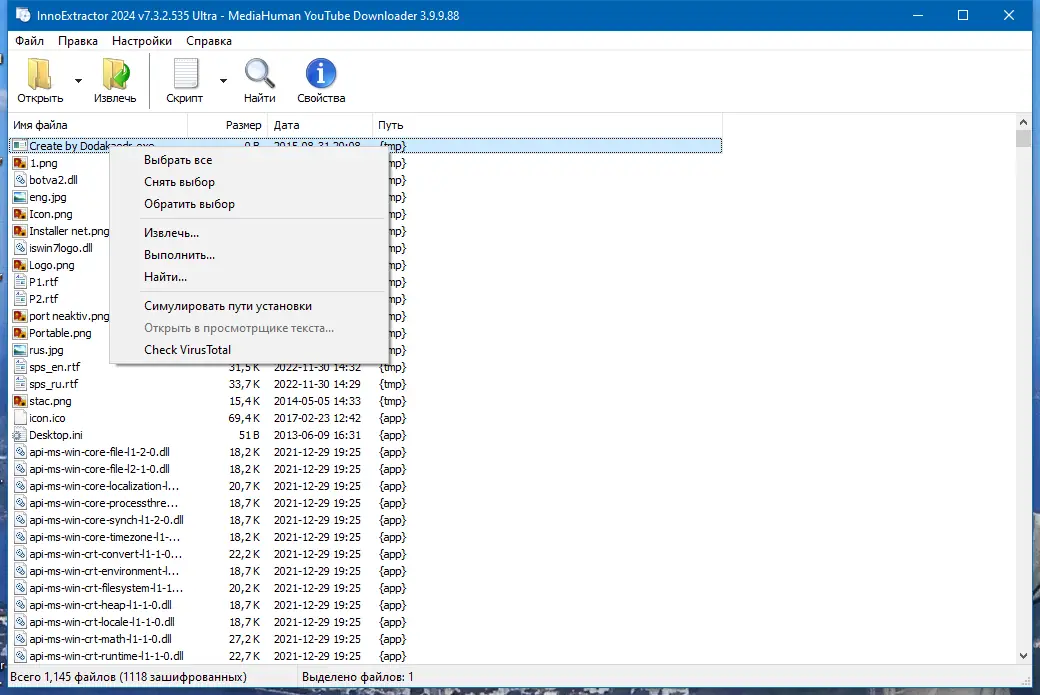
Task: Click the rus.jpg file icon
Action: pos(20,350)
